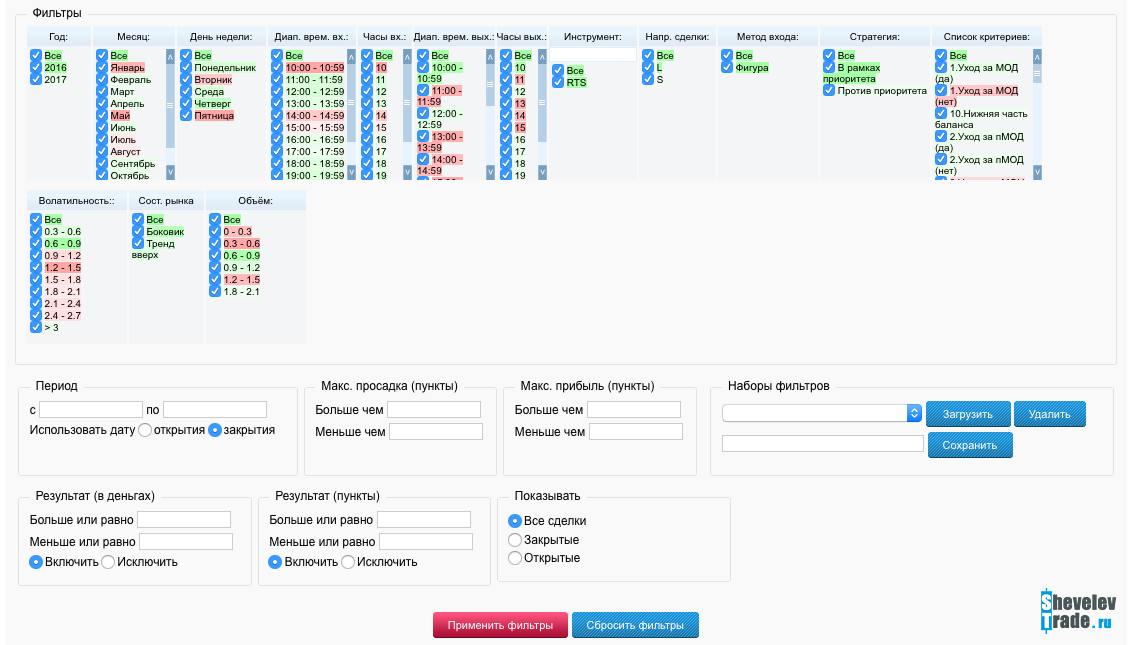
Task: Click the Сбросить фильтры button
Action: click(x=635, y=625)
